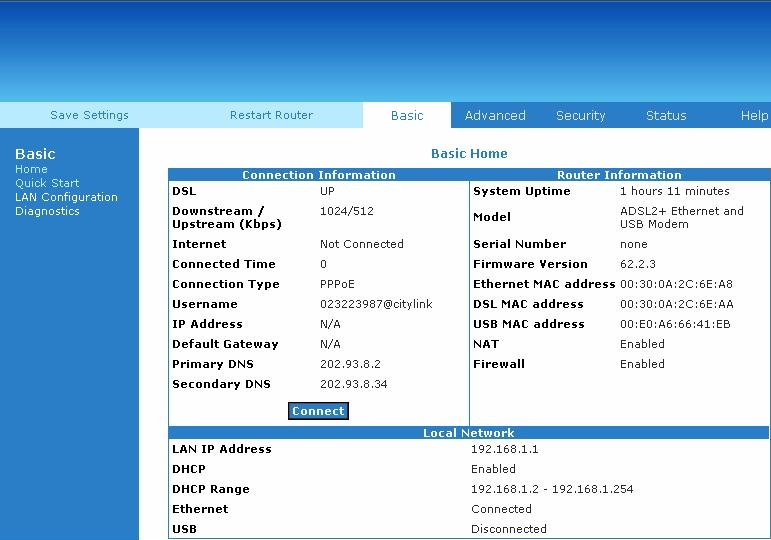
Task: Click the PPPoE connection type value
Action: (337, 284)
